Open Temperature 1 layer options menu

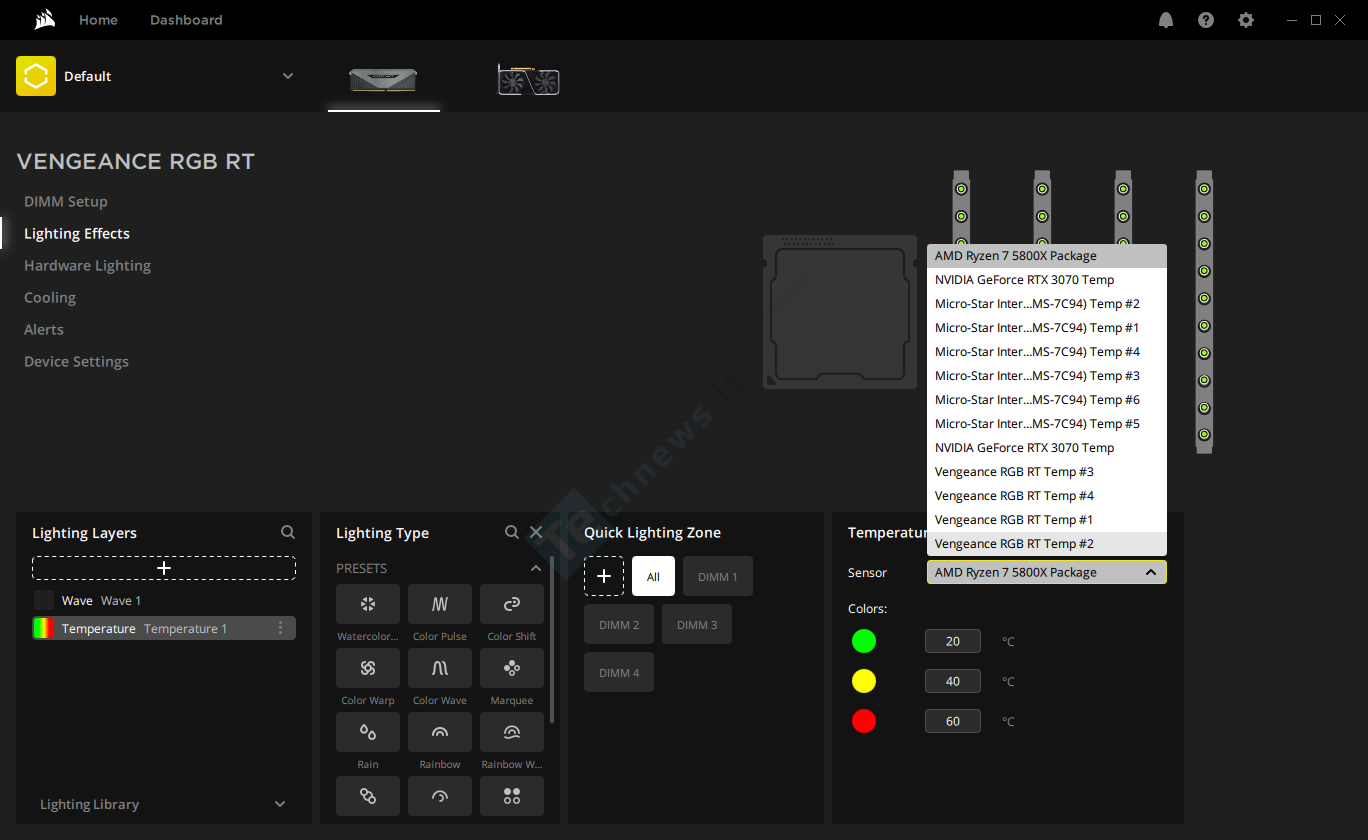click(x=281, y=628)
